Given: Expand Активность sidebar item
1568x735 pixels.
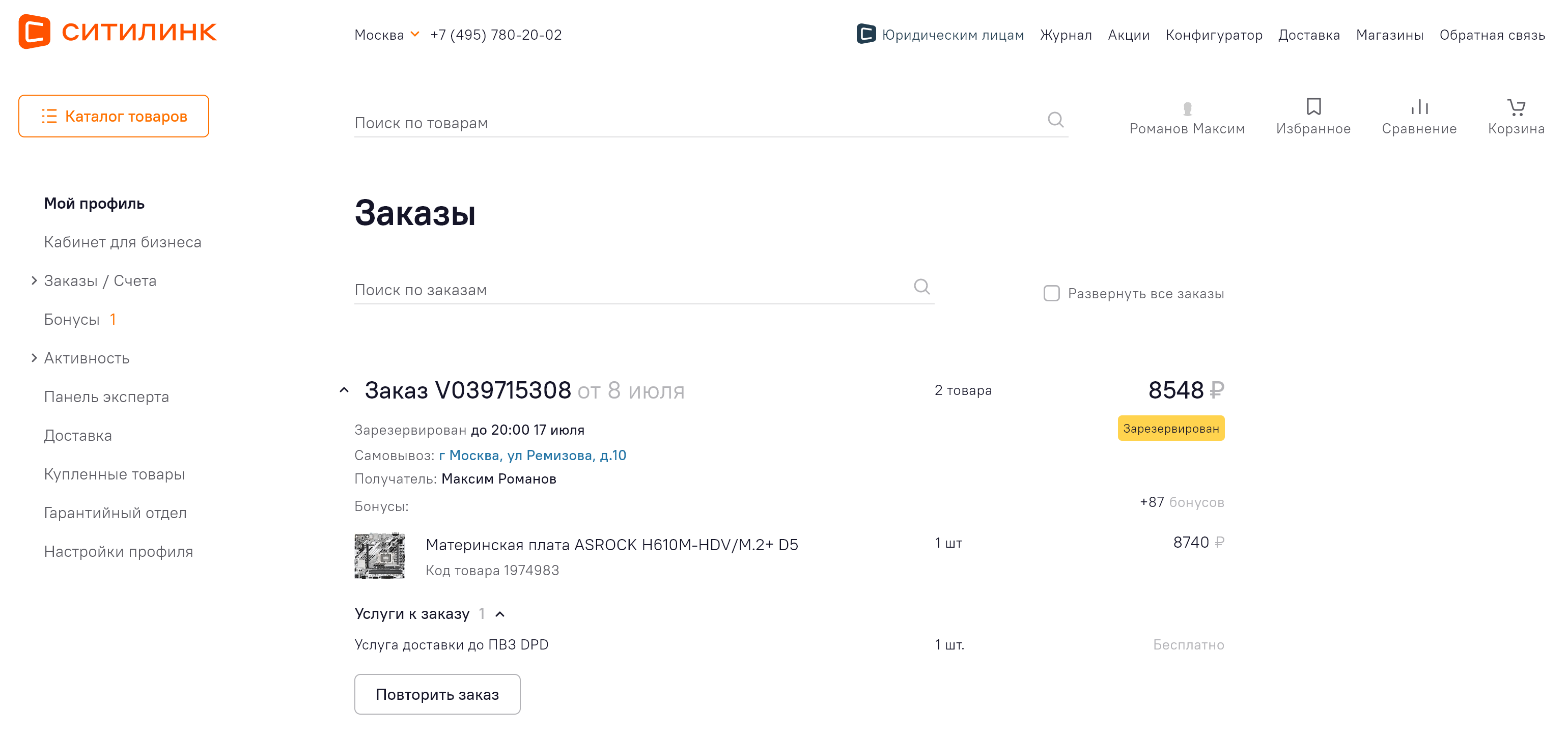Looking at the screenshot, I should [34, 358].
